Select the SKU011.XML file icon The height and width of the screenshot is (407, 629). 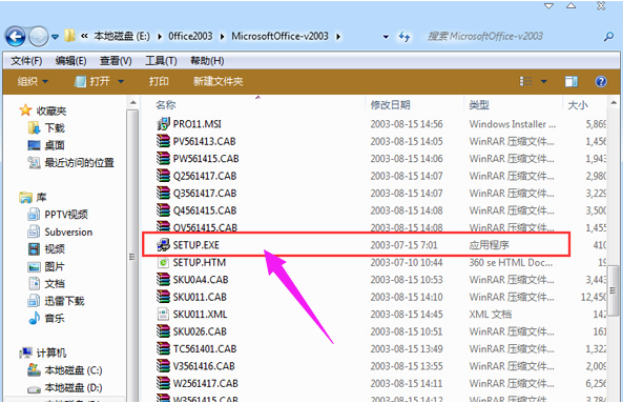tap(164, 313)
